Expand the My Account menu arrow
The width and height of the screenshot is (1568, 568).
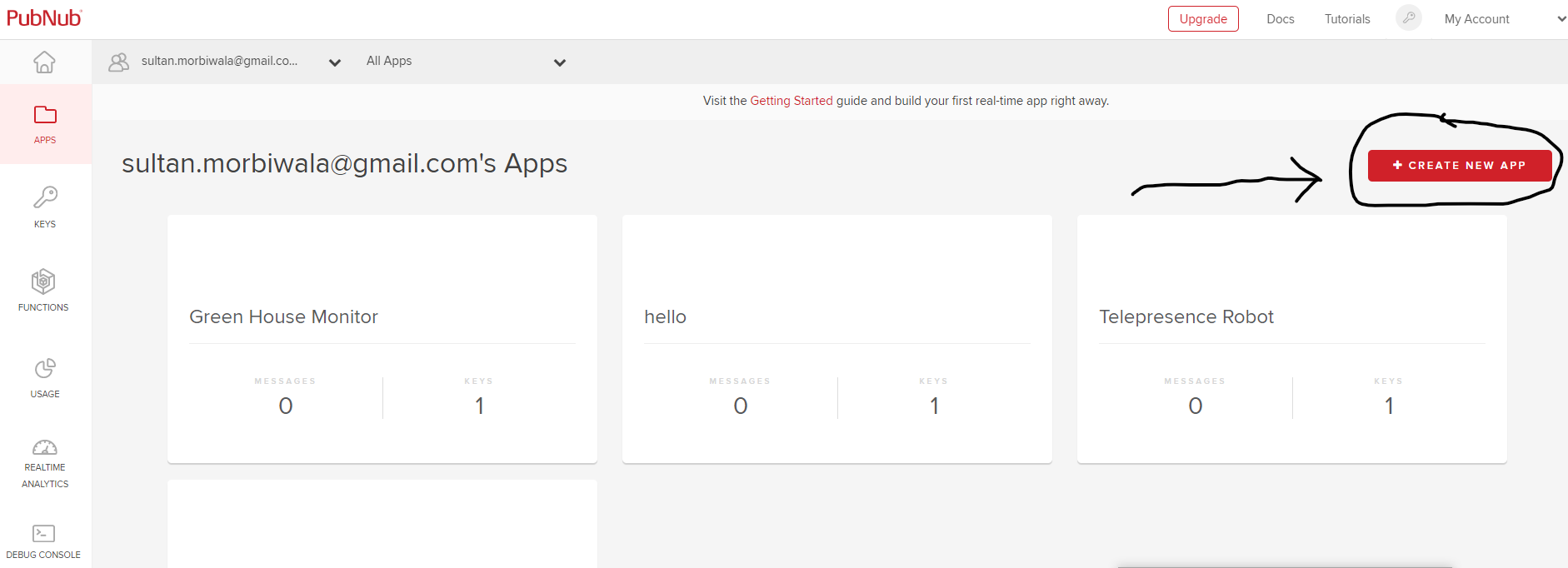pyautogui.click(x=1561, y=19)
